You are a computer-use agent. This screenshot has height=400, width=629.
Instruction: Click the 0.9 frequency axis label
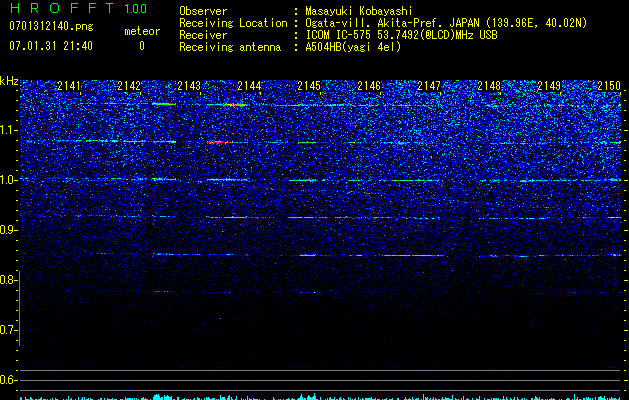click(x=8, y=230)
